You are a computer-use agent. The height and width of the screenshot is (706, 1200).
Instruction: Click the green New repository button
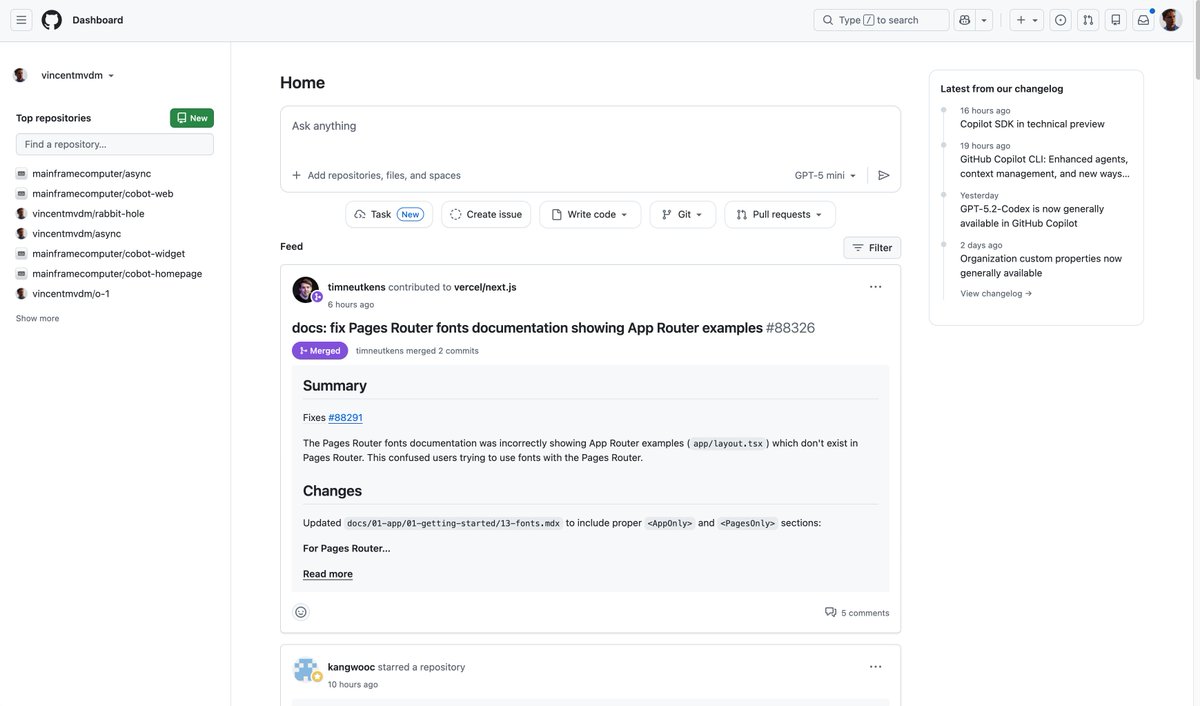pyautogui.click(x=192, y=118)
